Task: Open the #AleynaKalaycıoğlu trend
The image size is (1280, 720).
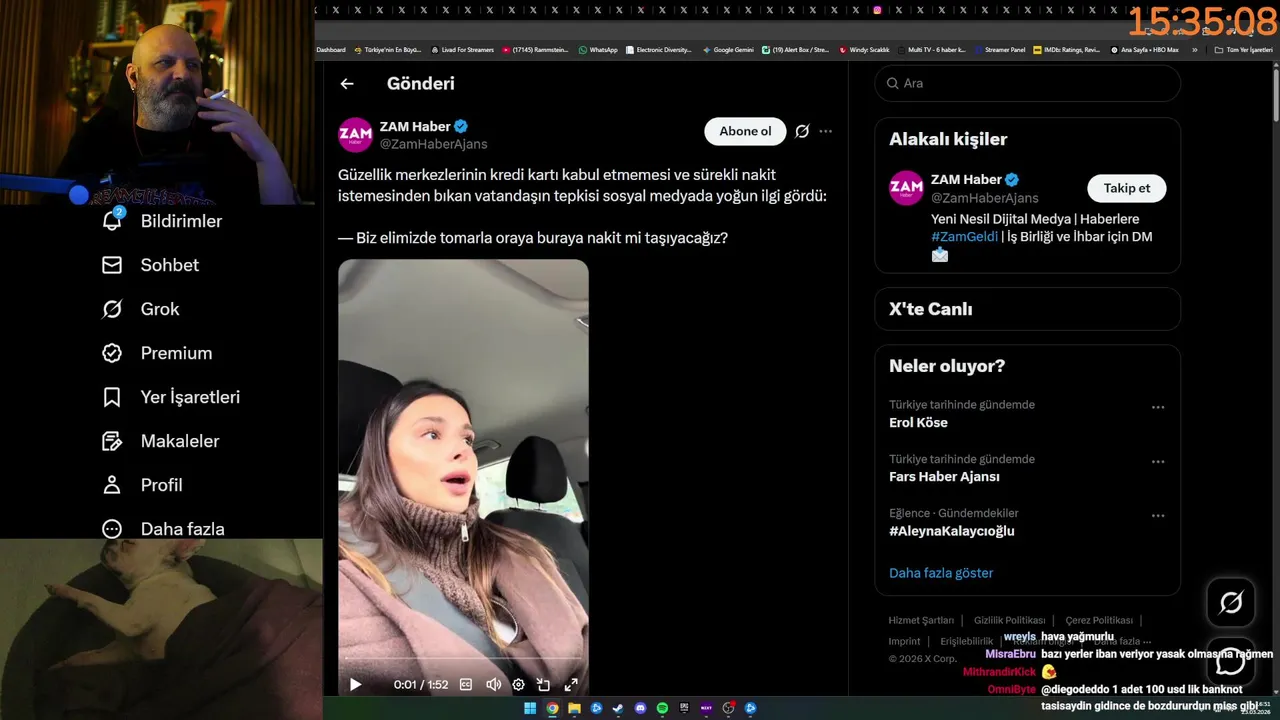Action: 952,531
